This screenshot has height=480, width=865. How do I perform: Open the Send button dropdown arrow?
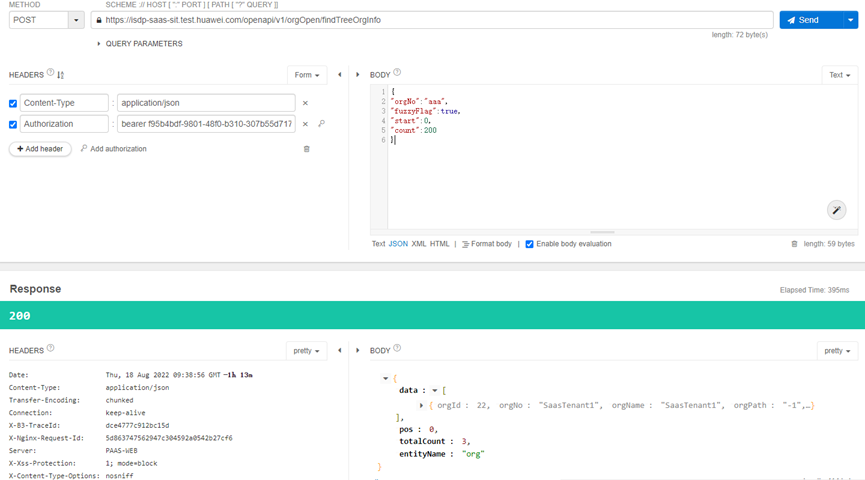pyautogui.click(x=851, y=20)
